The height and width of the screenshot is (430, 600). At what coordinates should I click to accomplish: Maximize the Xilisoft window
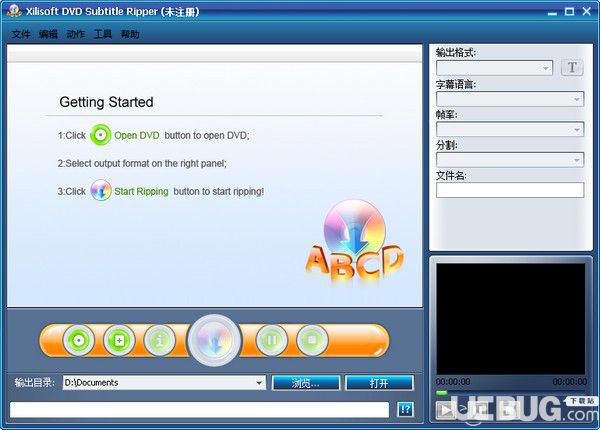(x=569, y=11)
